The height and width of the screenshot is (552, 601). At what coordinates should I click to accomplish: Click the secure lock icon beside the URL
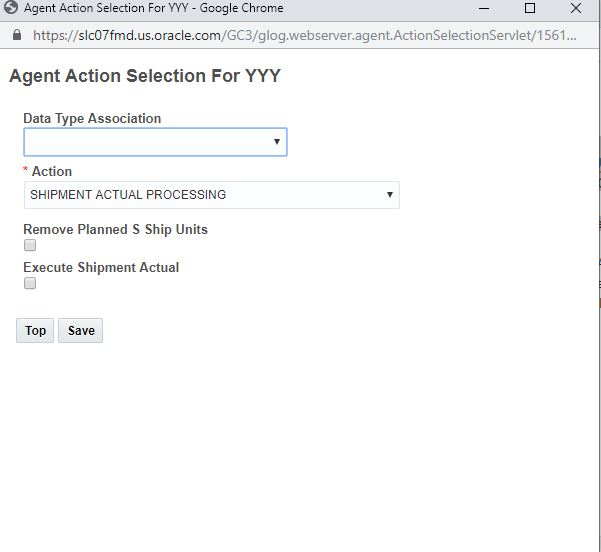15,34
